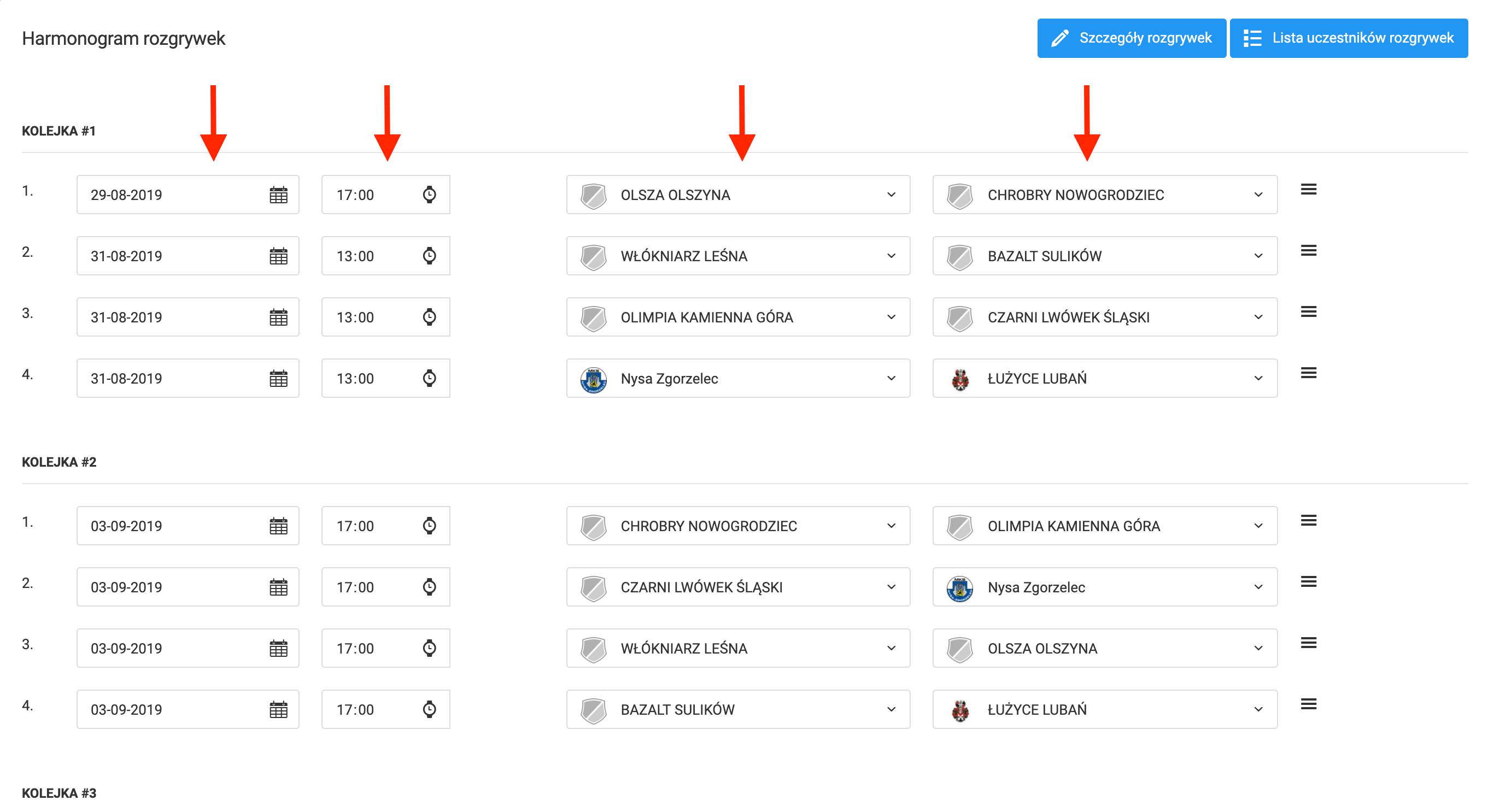Expand Czarni Lwówek Śląski home dropdown in Kolejka #2
The height and width of the screenshot is (812, 1488).
coord(891,587)
